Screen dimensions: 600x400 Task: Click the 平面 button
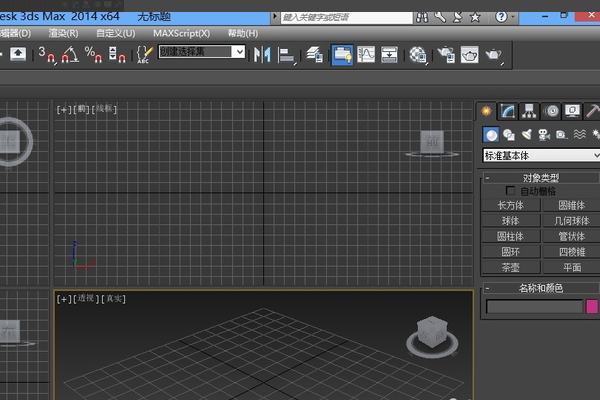click(572, 267)
